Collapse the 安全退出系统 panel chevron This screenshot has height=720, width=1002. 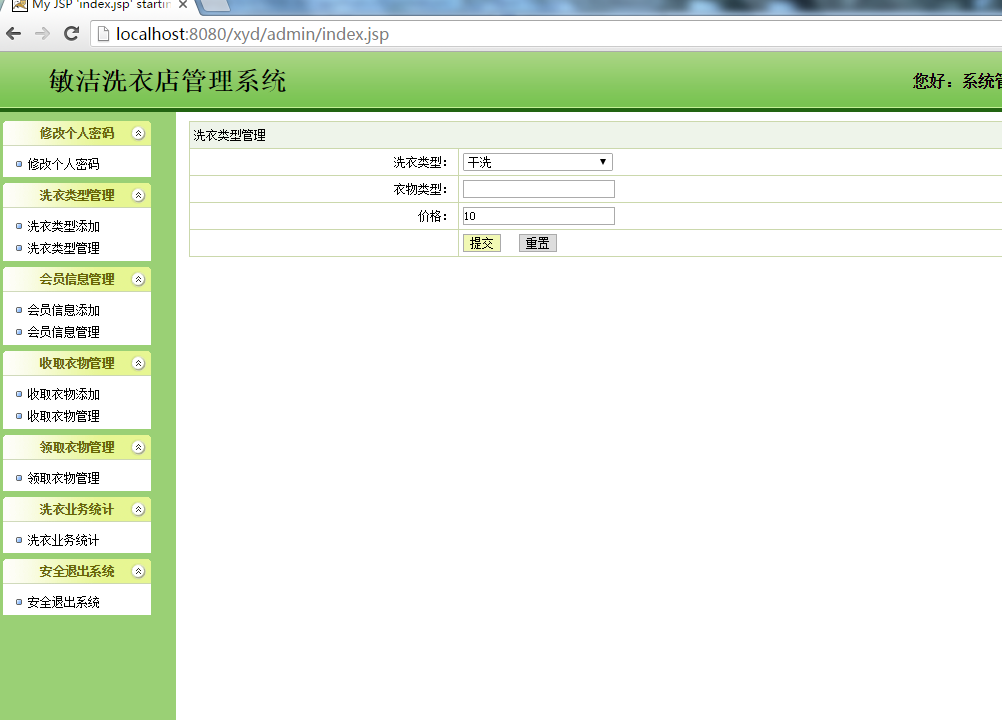point(138,571)
